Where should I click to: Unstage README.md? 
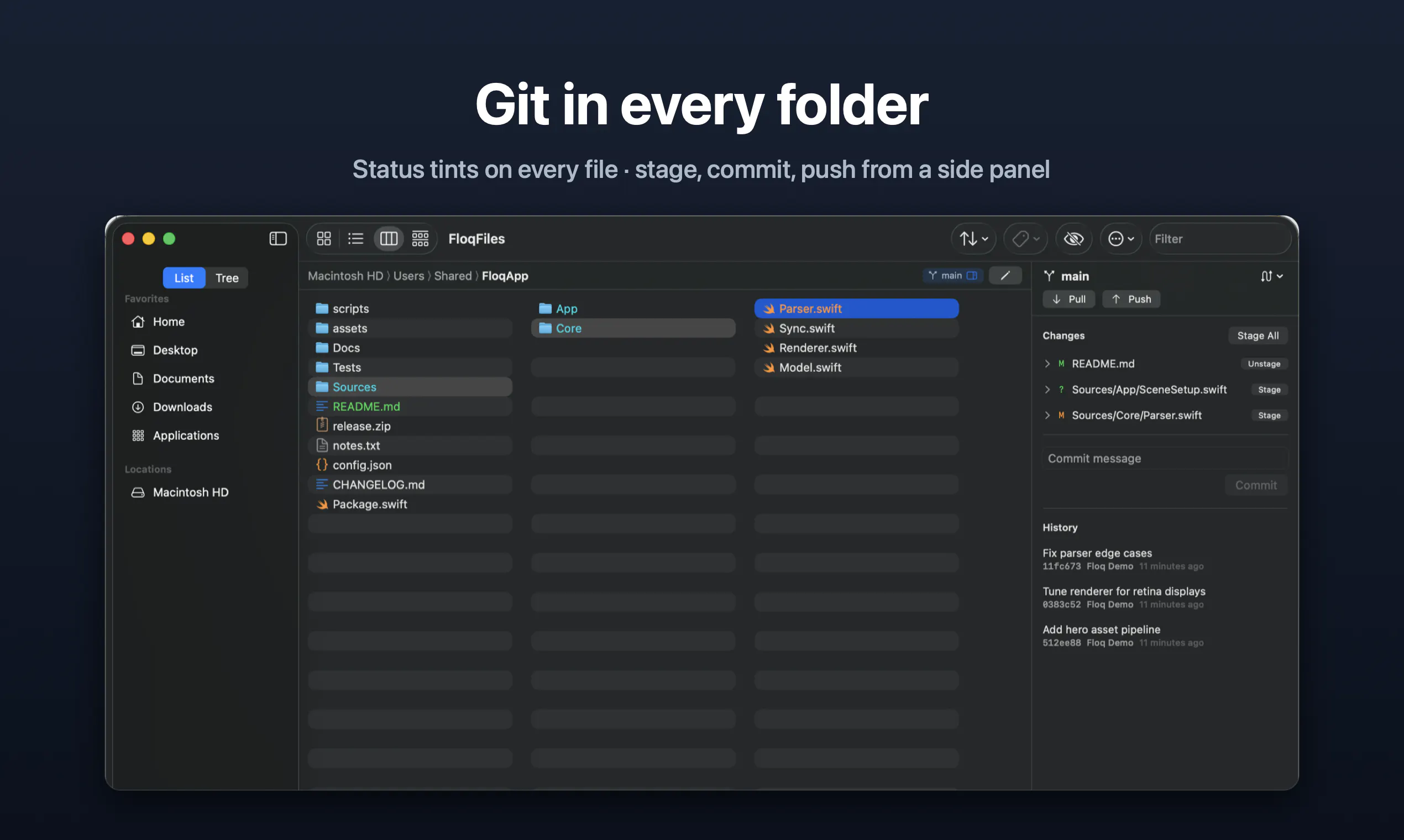coord(1264,364)
